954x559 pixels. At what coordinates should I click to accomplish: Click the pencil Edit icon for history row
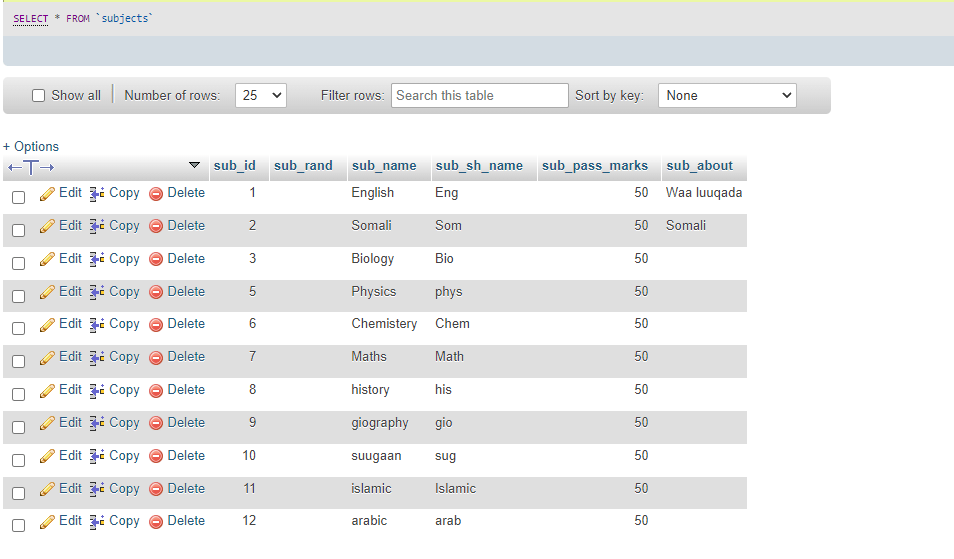(x=47, y=391)
